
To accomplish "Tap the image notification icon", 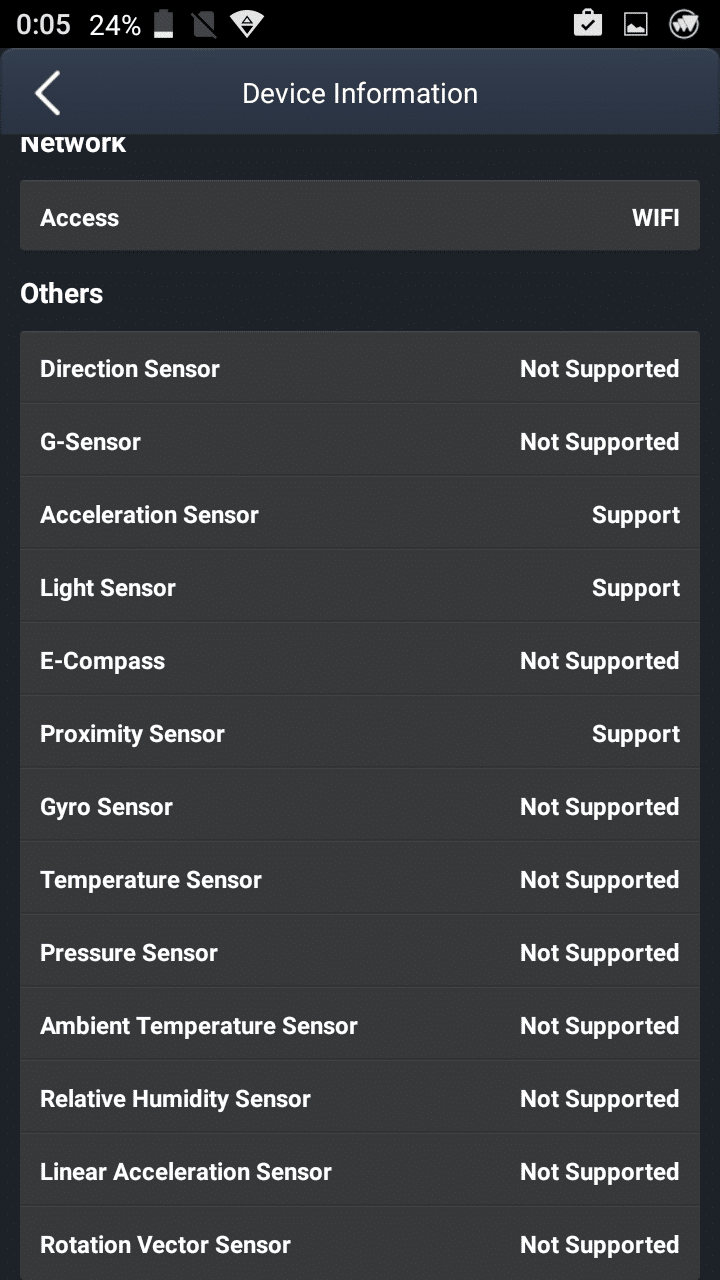I will (x=636, y=25).
